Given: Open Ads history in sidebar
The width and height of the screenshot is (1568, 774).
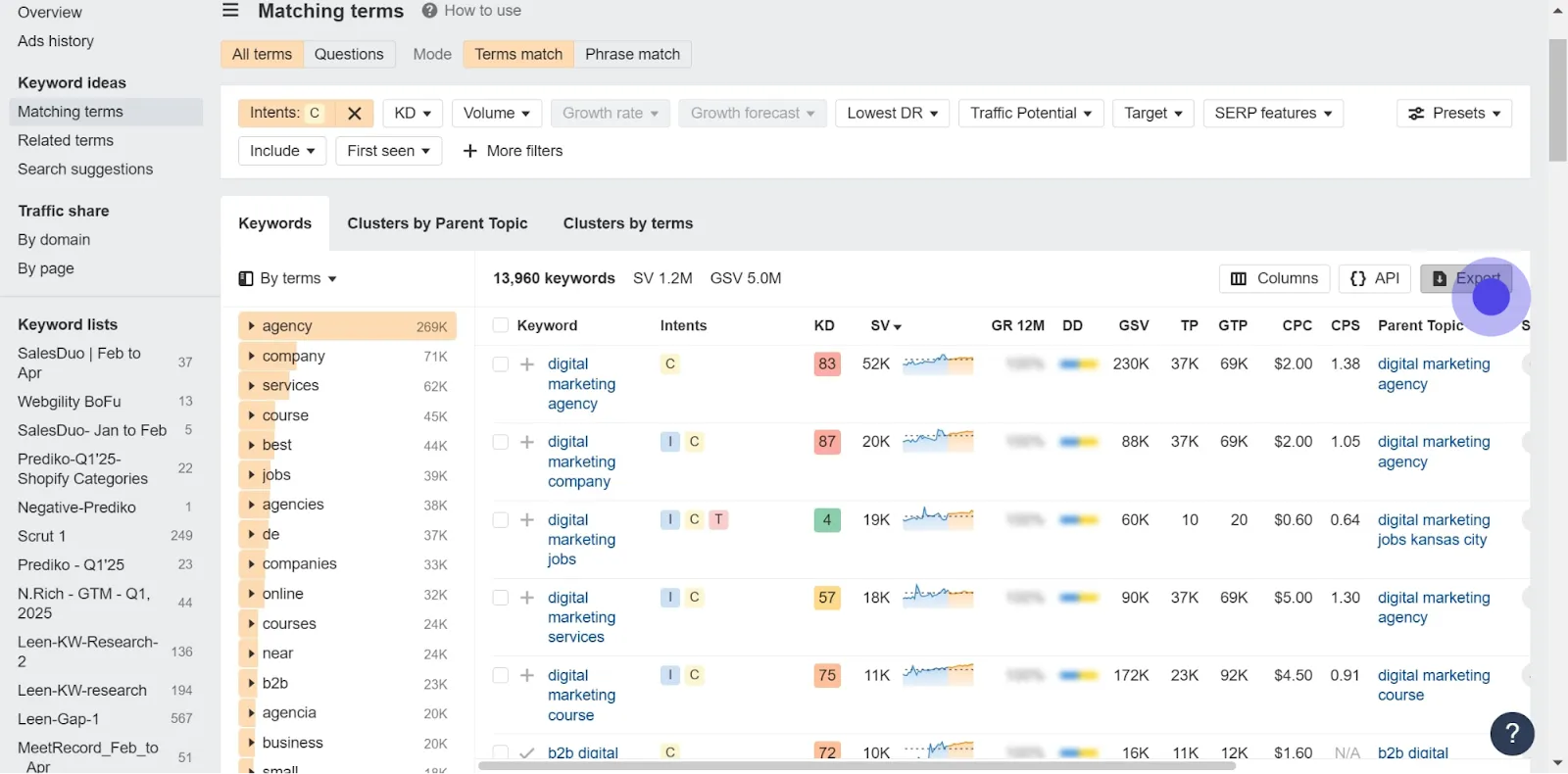Looking at the screenshot, I should pyautogui.click(x=56, y=41).
